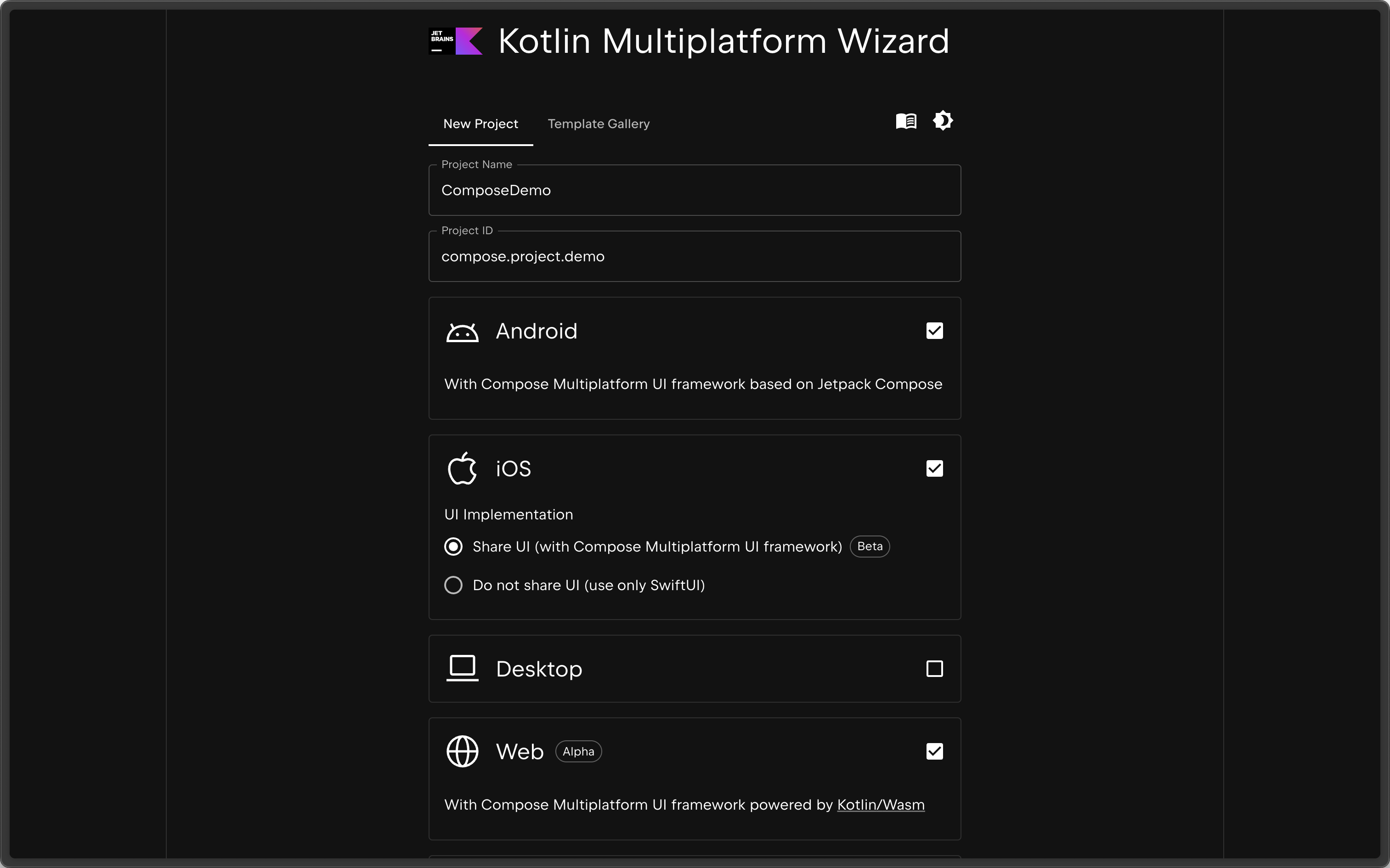Switch to the New Project tab

click(x=481, y=123)
